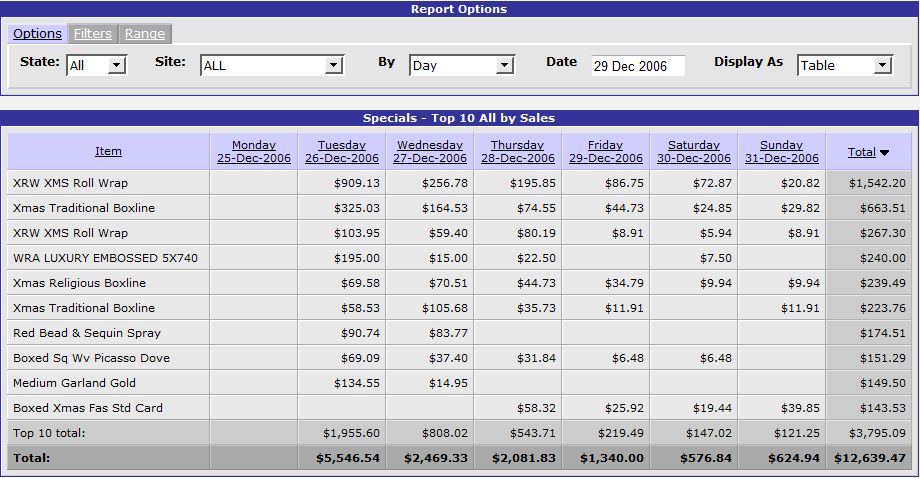Image resolution: width=920 pixels, height=478 pixels.
Task: Click the descending sort arrow beside Total
Action: point(884,152)
